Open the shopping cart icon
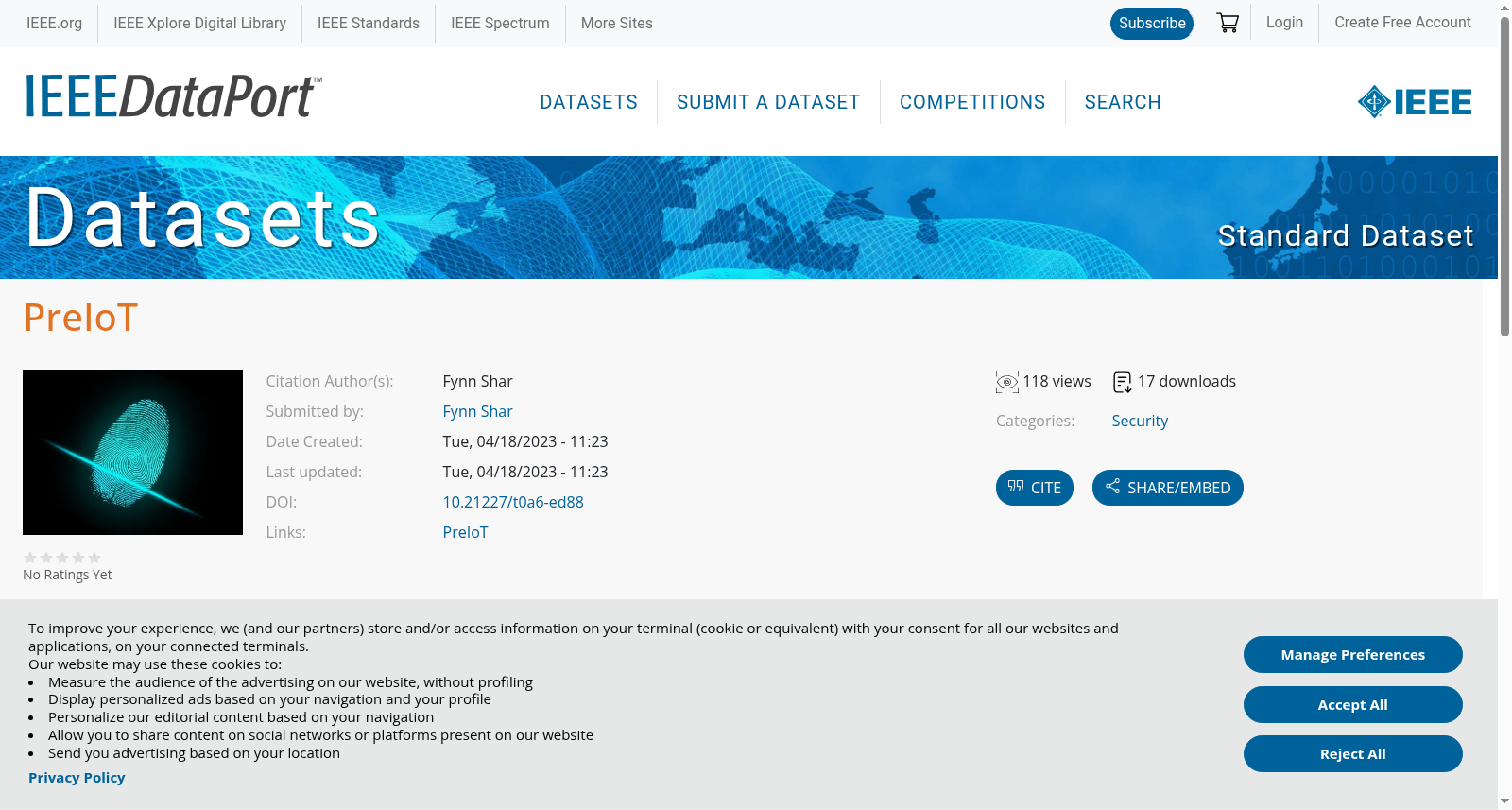 click(1228, 23)
